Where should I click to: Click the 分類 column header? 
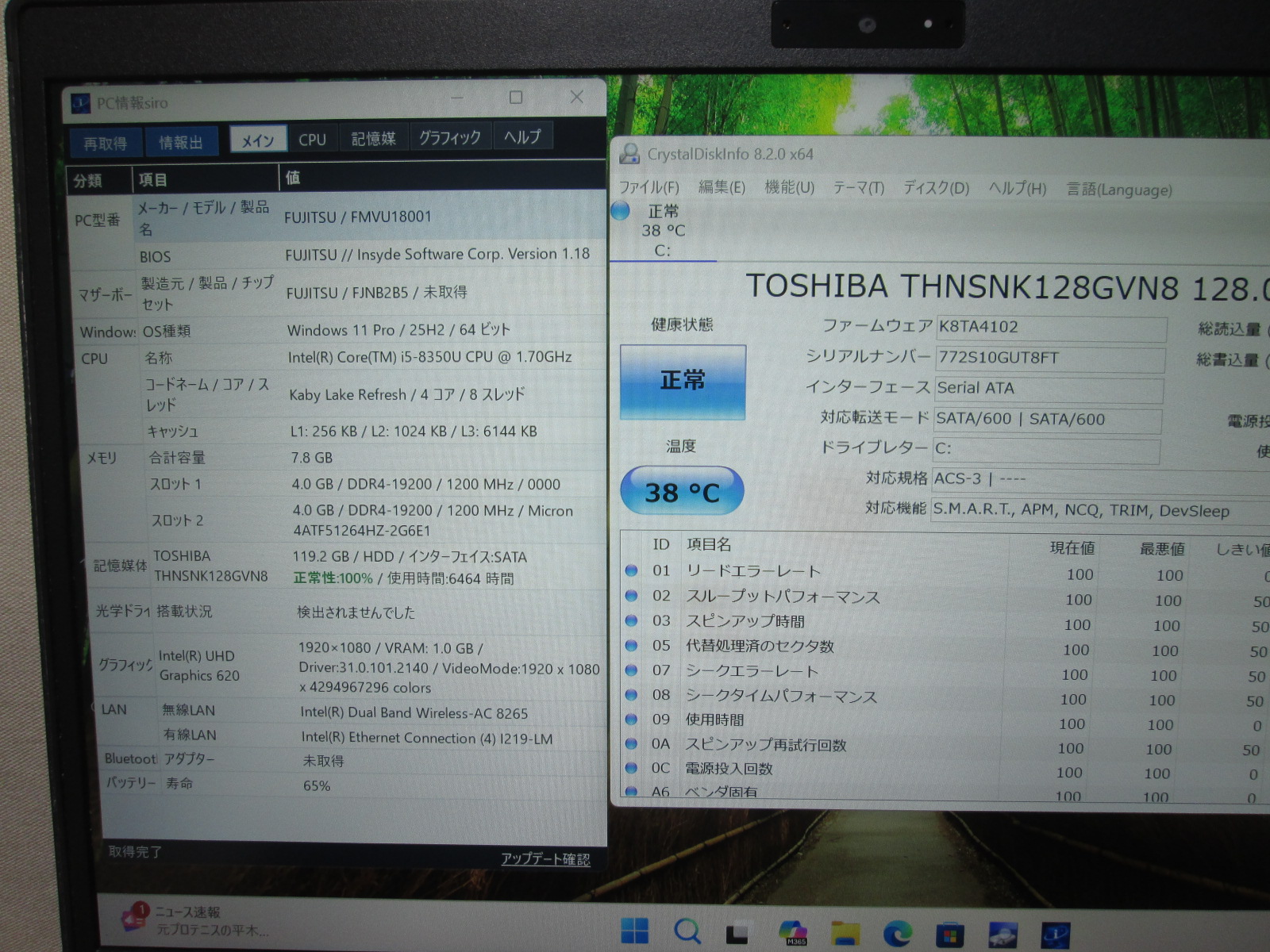100,180
